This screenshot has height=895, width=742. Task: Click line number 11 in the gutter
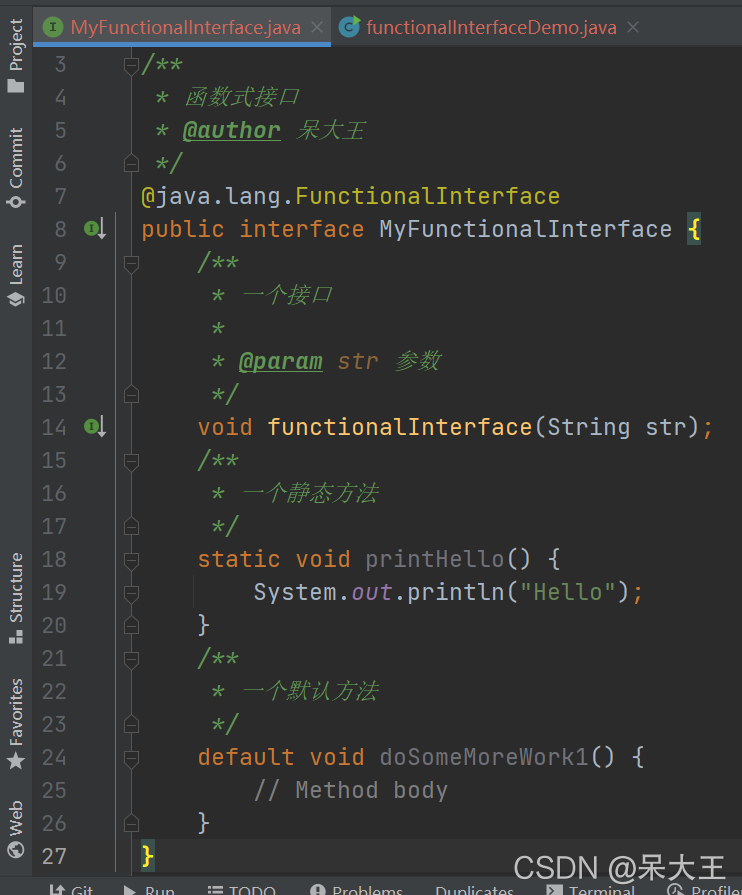click(x=54, y=329)
